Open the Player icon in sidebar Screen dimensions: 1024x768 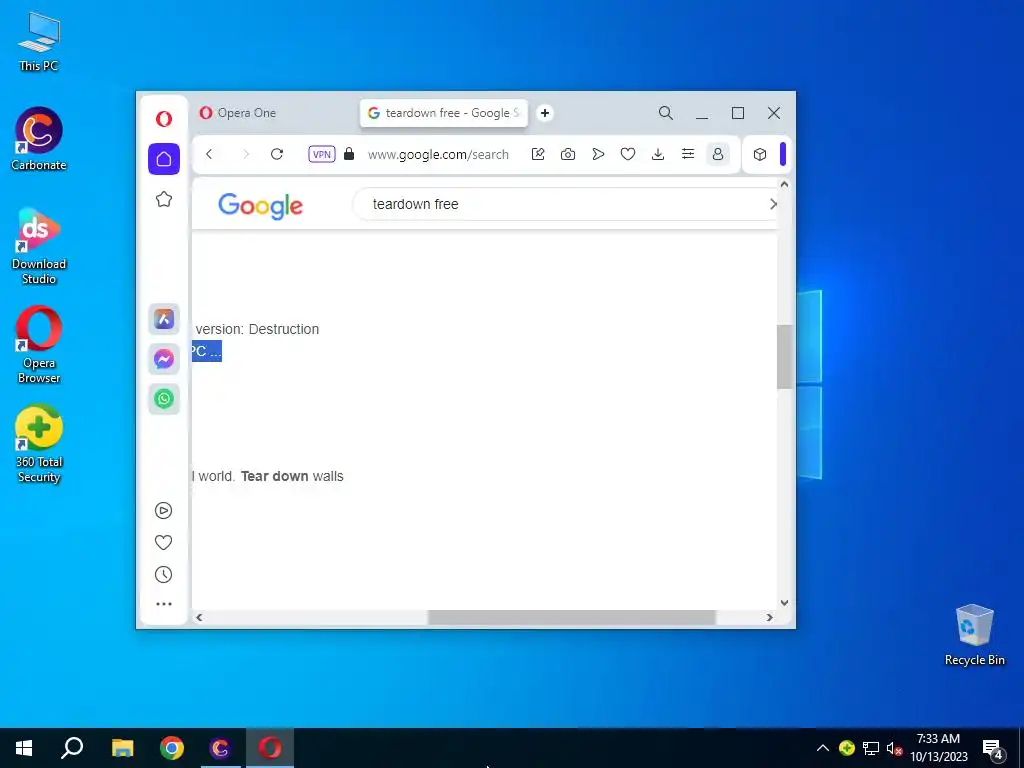tap(163, 510)
